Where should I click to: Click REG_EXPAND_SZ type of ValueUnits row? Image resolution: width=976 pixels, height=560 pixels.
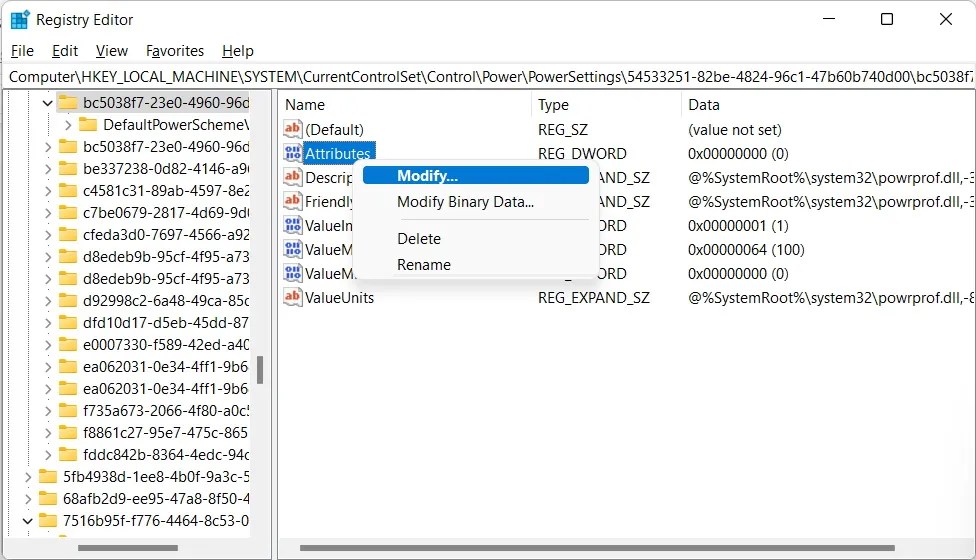point(594,297)
